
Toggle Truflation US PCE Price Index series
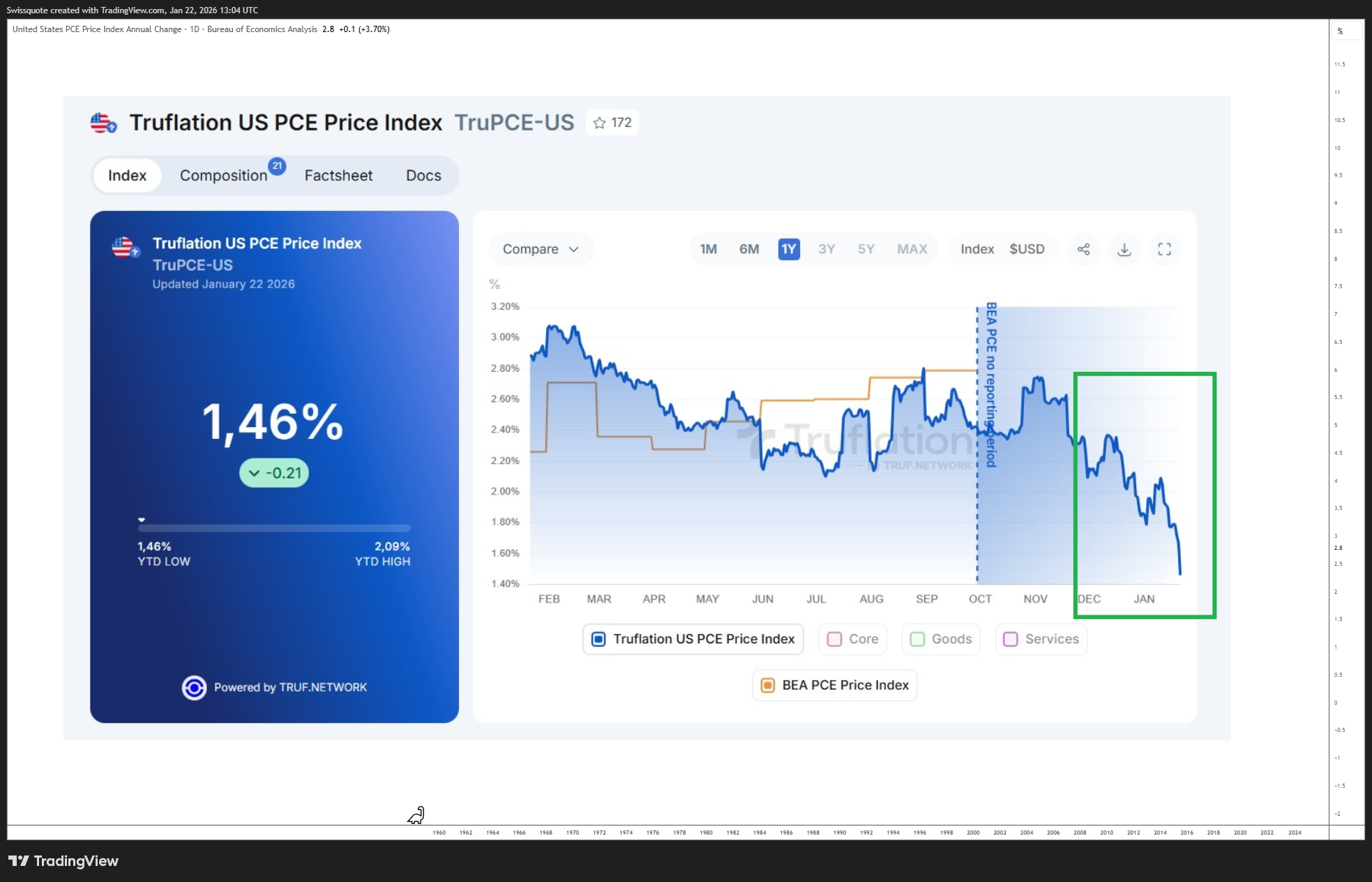click(x=693, y=639)
